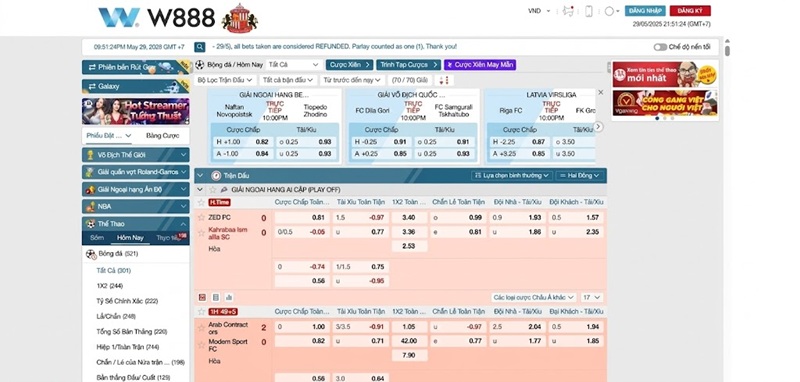
Task: Select Tất Cả (301) in sidebar
Action: tap(113, 270)
